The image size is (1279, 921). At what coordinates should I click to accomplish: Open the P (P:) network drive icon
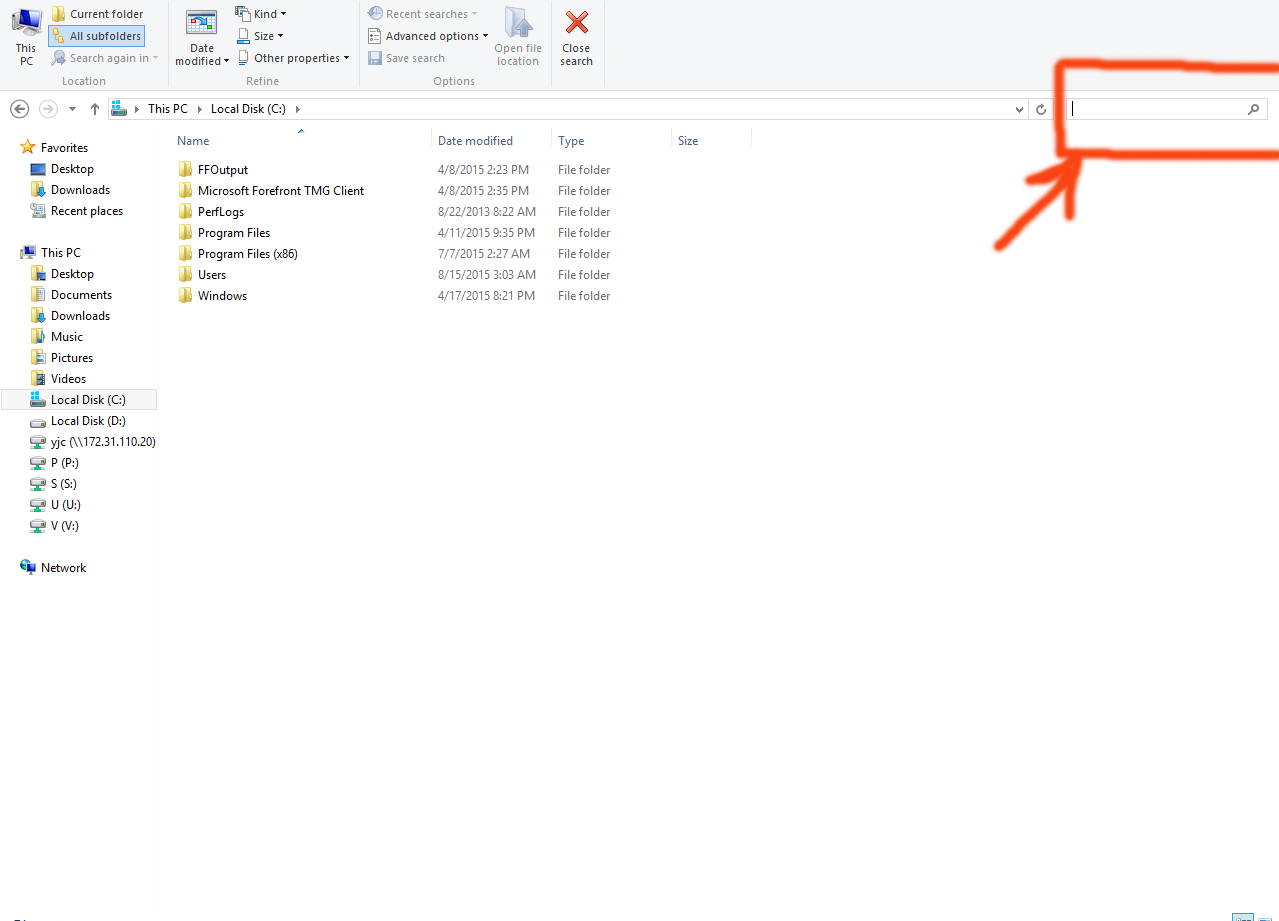(38, 463)
